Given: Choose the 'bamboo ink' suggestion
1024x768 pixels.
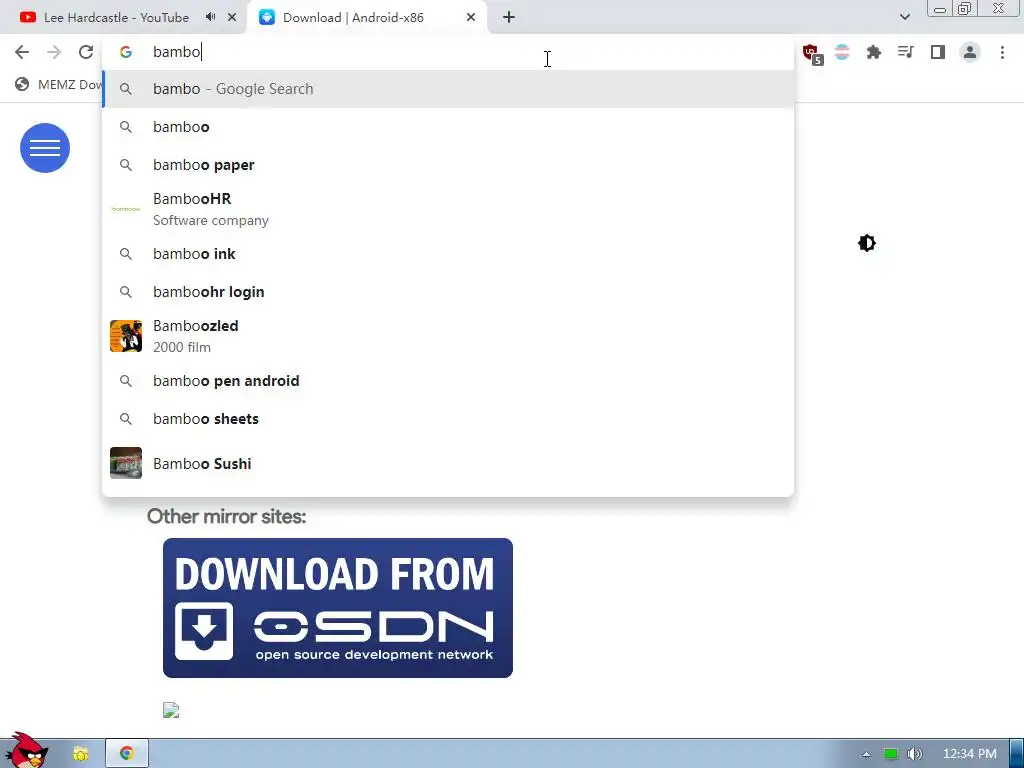Looking at the screenshot, I should [449, 253].
